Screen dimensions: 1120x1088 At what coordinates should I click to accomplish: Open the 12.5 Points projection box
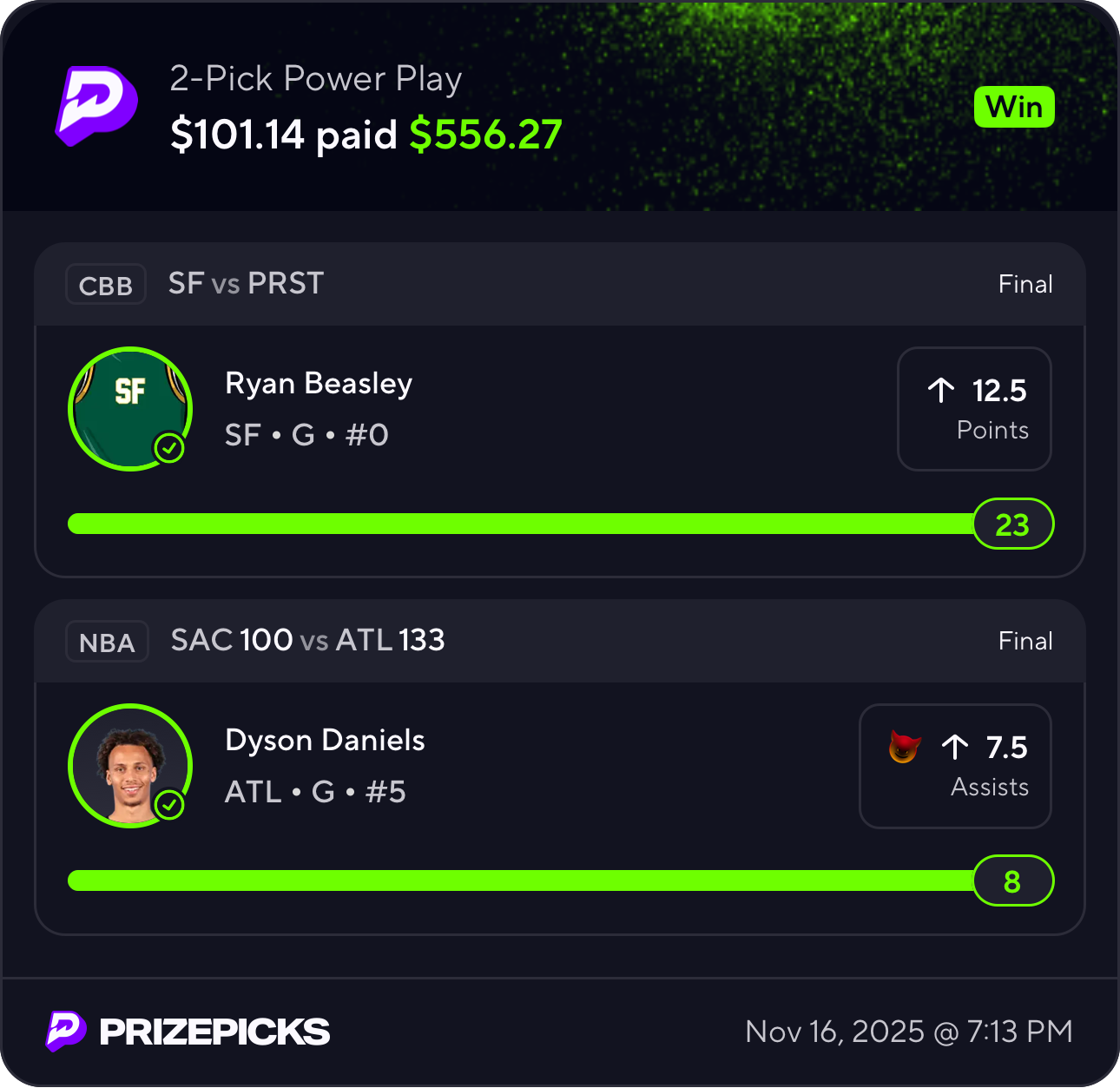[974, 409]
